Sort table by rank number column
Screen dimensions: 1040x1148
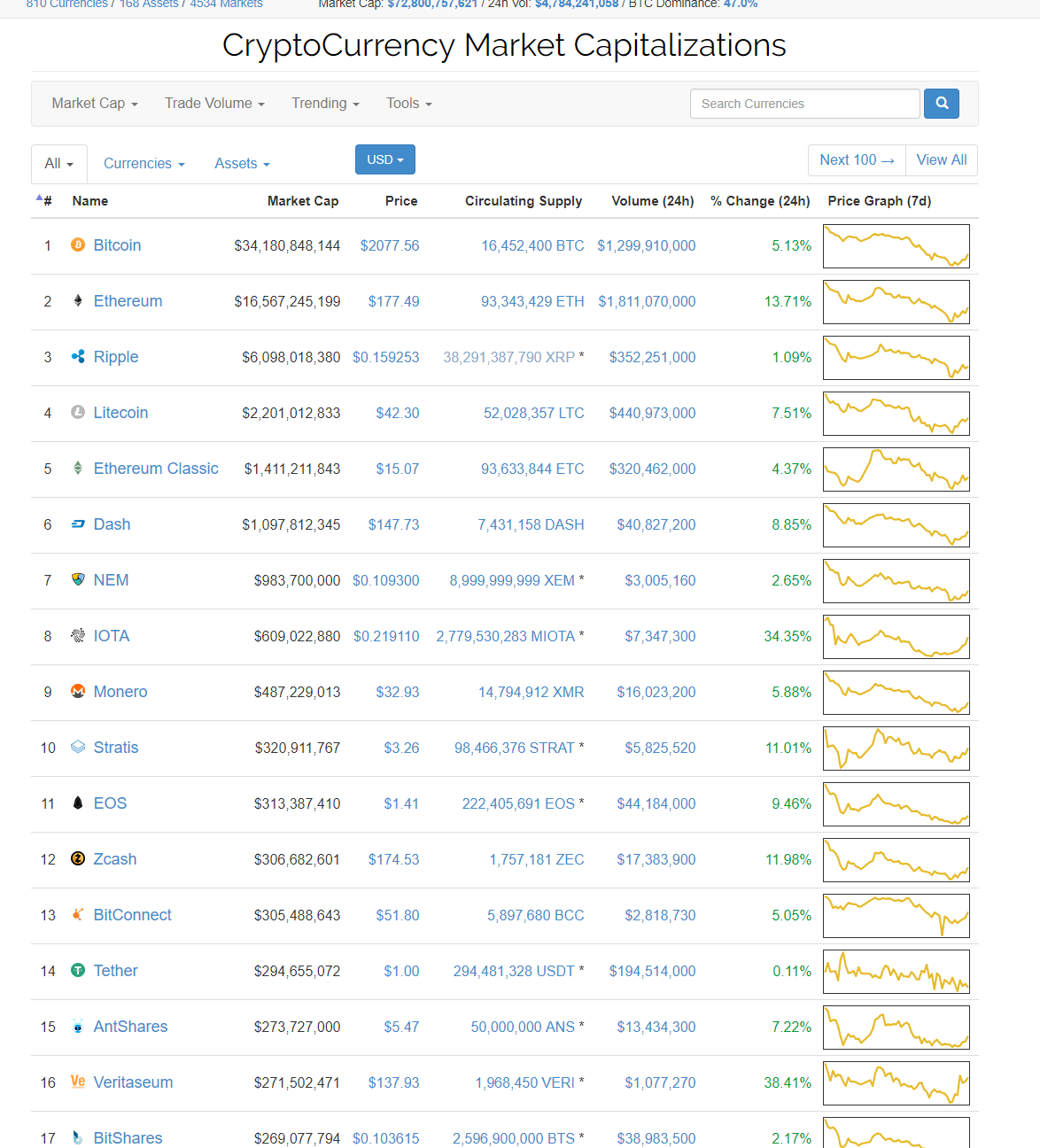[x=44, y=201]
